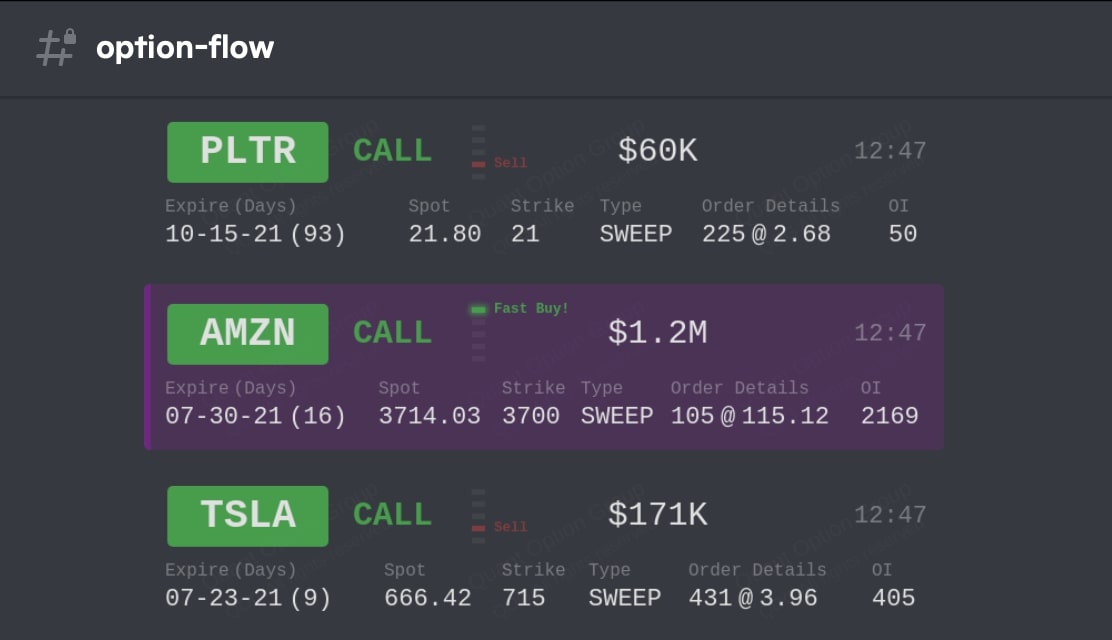Click the CALL label next to PLTR
The image size is (1112, 640).
tap(392, 150)
